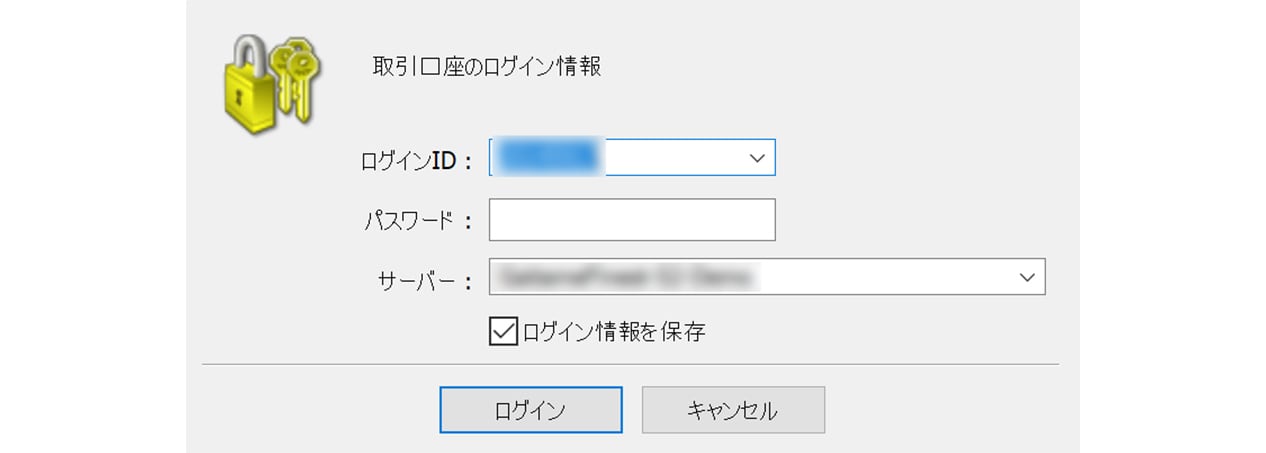This screenshot has width=1266, height=453.
Task: Focus the パスワード input field
Action: coord(632,220)
